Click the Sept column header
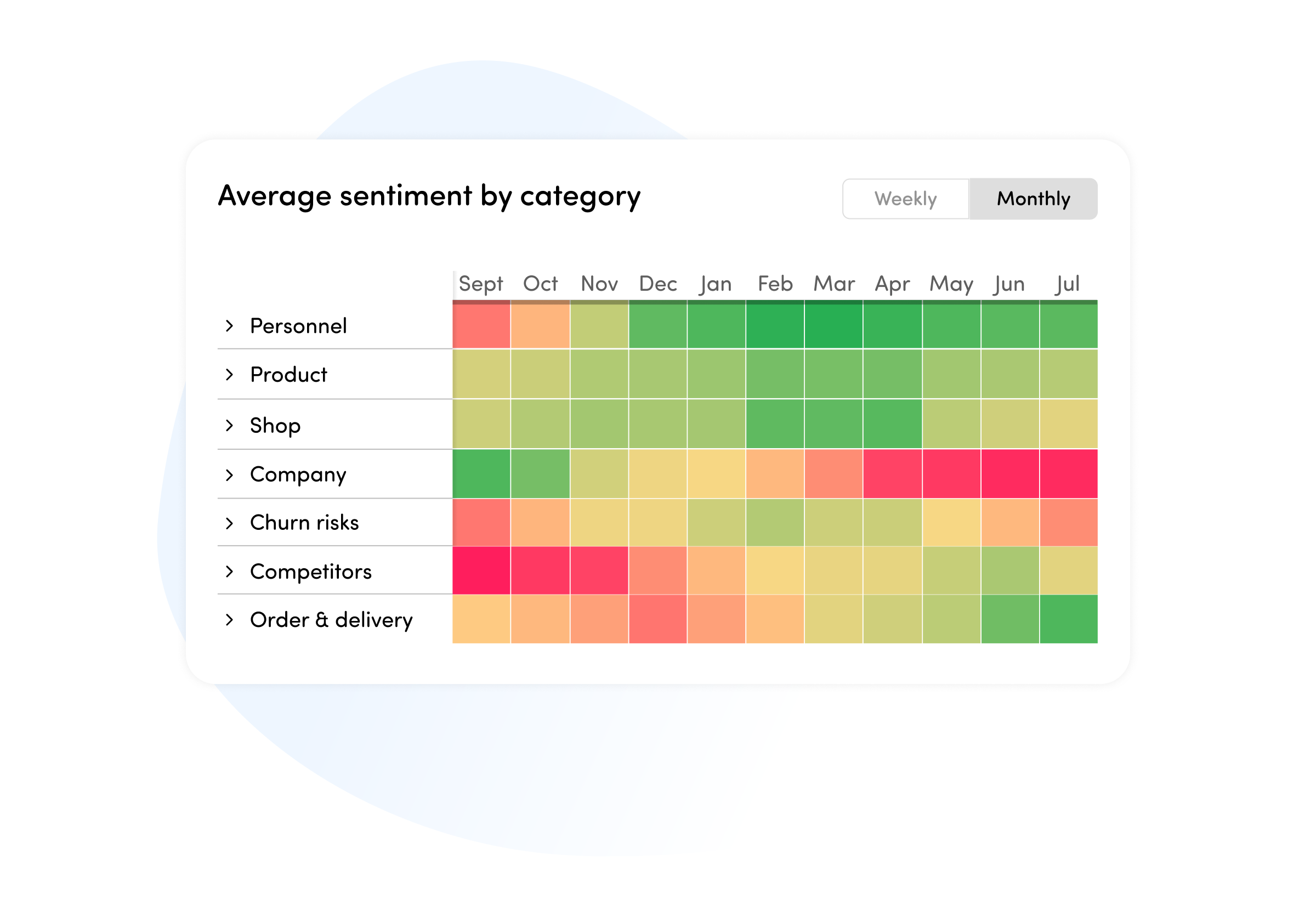 pyautogui.click(x=481, y=284)
